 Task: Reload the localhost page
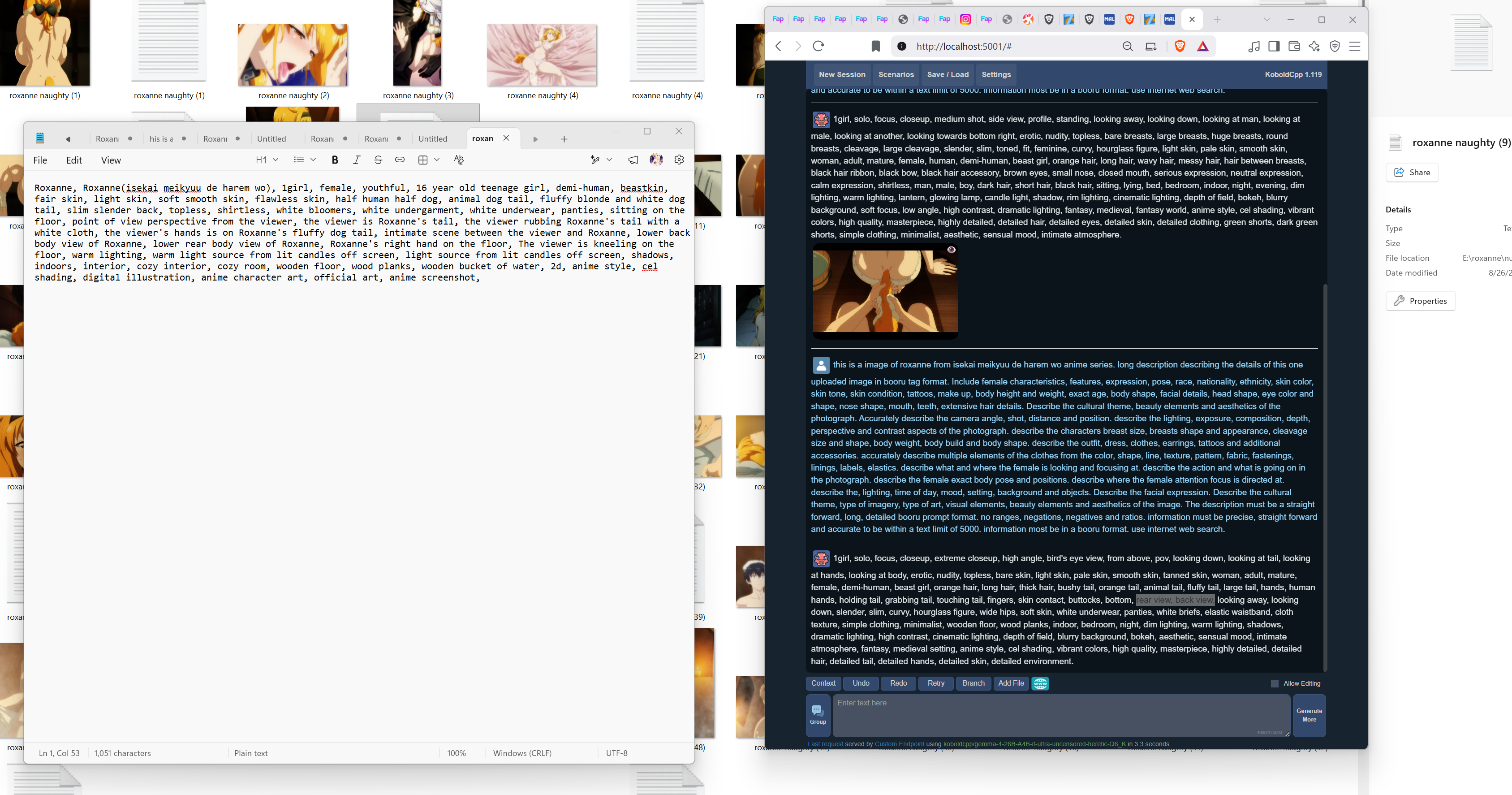(x=818, y=47)
